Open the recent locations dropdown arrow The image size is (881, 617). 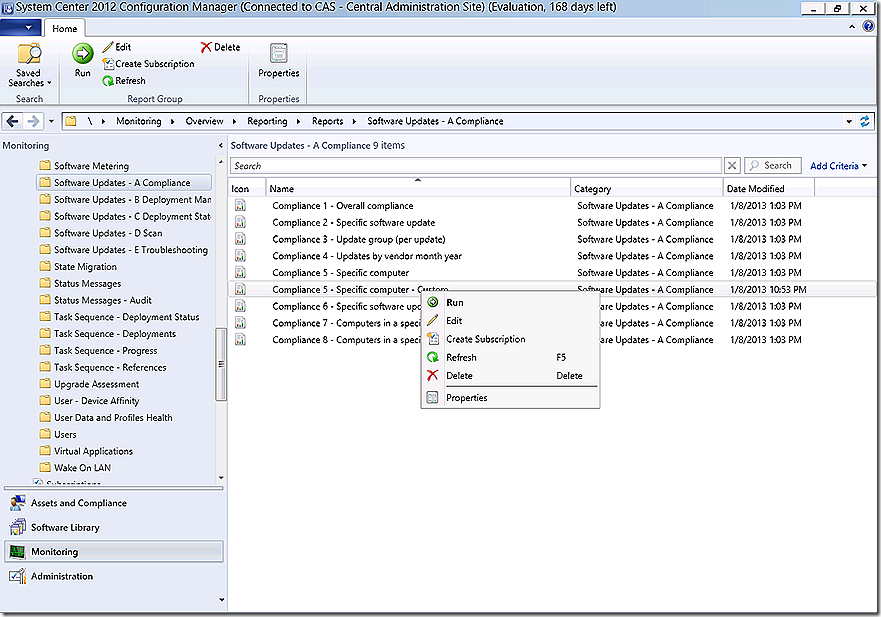[x=51, y=121]
